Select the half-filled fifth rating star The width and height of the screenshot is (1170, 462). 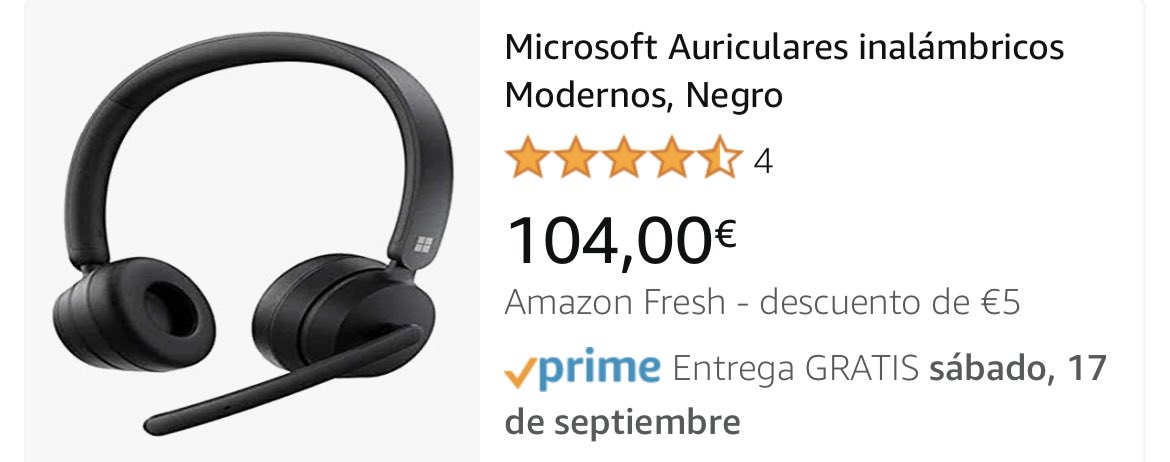coord(719,157)
